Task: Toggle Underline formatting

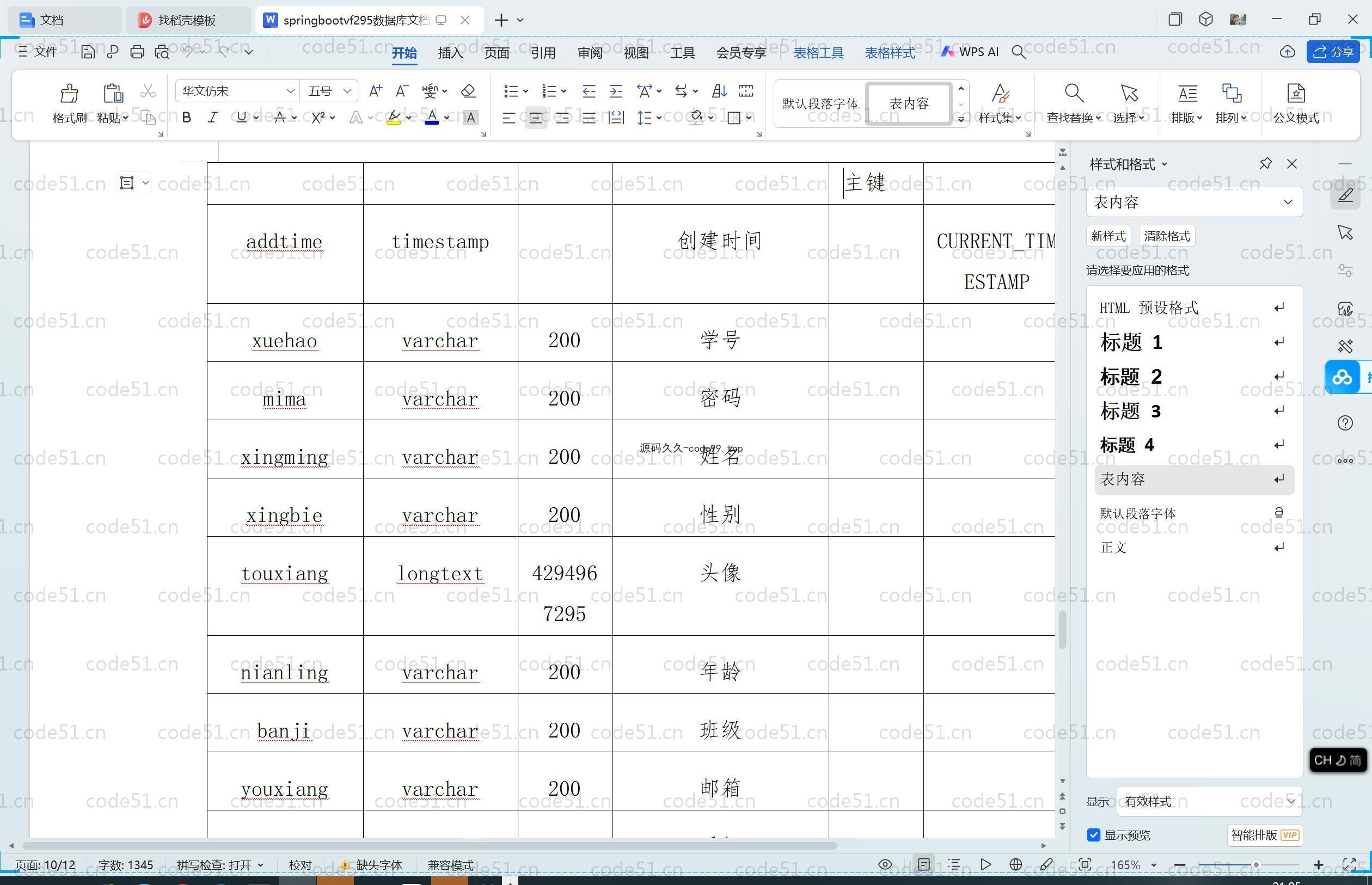Action: pos(241,118)
